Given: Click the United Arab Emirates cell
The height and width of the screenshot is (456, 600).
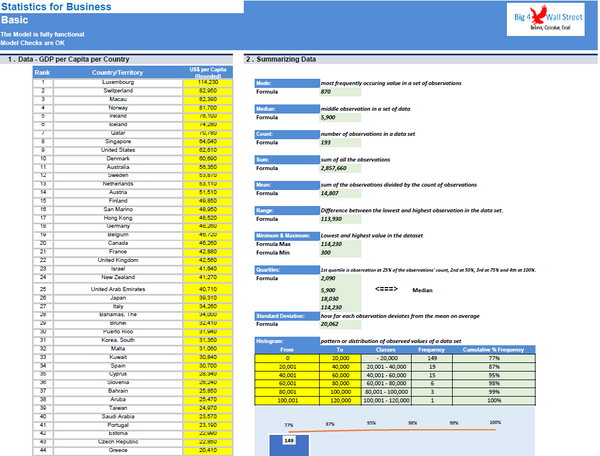Looking at the screenshot, I should [x=118, y=289].
